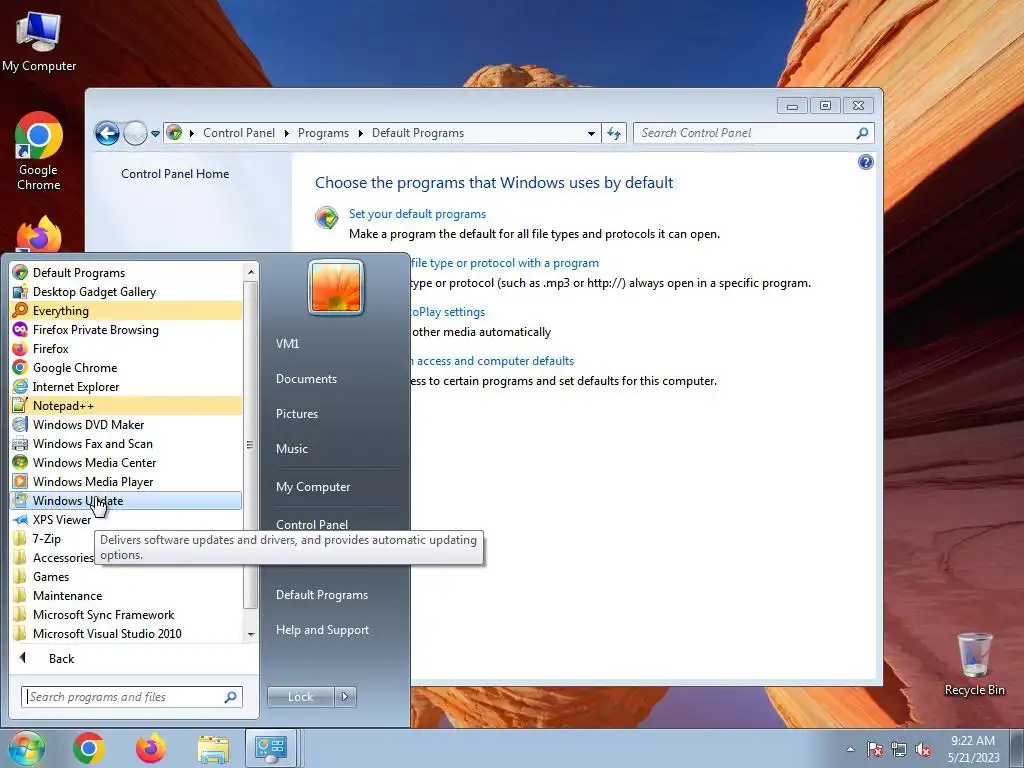The width and height of the screenshot is (1024, 768).
Task: Launch Everything search icon
Action: point(20,310)
